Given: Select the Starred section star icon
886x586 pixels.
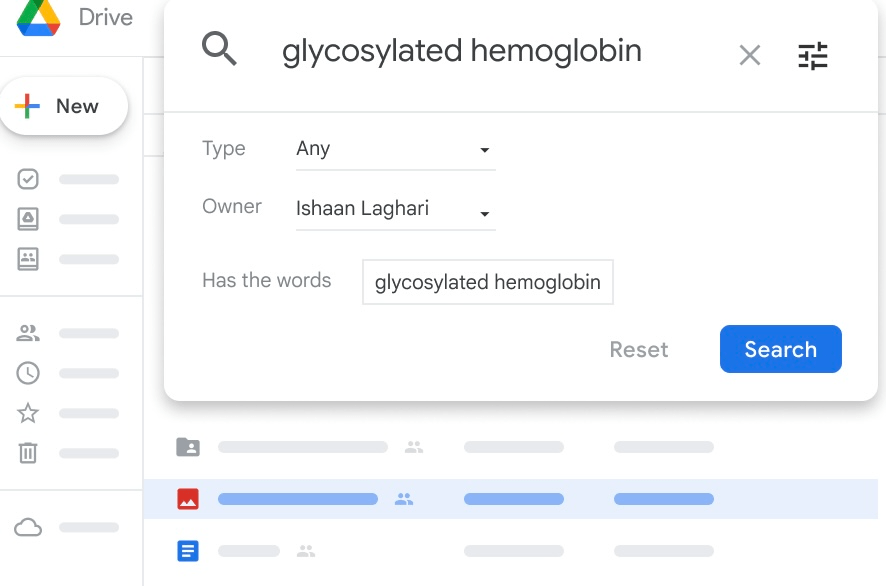Looking at the screenshot, I should click(28, 413).
